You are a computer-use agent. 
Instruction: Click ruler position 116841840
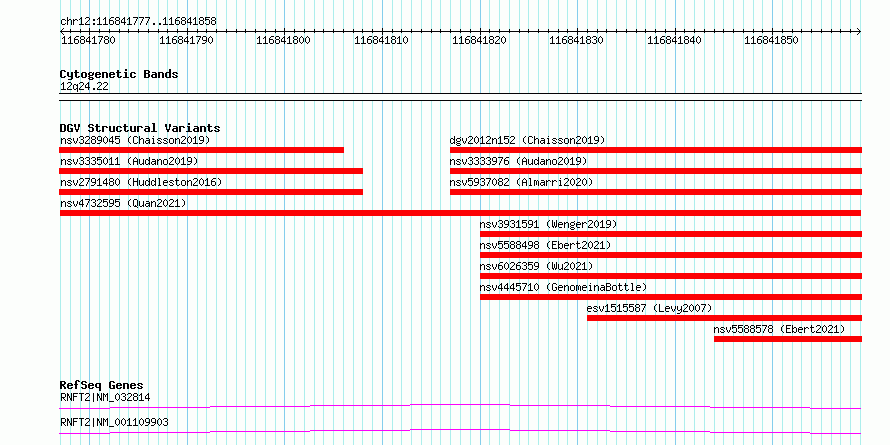pos(674,40)
